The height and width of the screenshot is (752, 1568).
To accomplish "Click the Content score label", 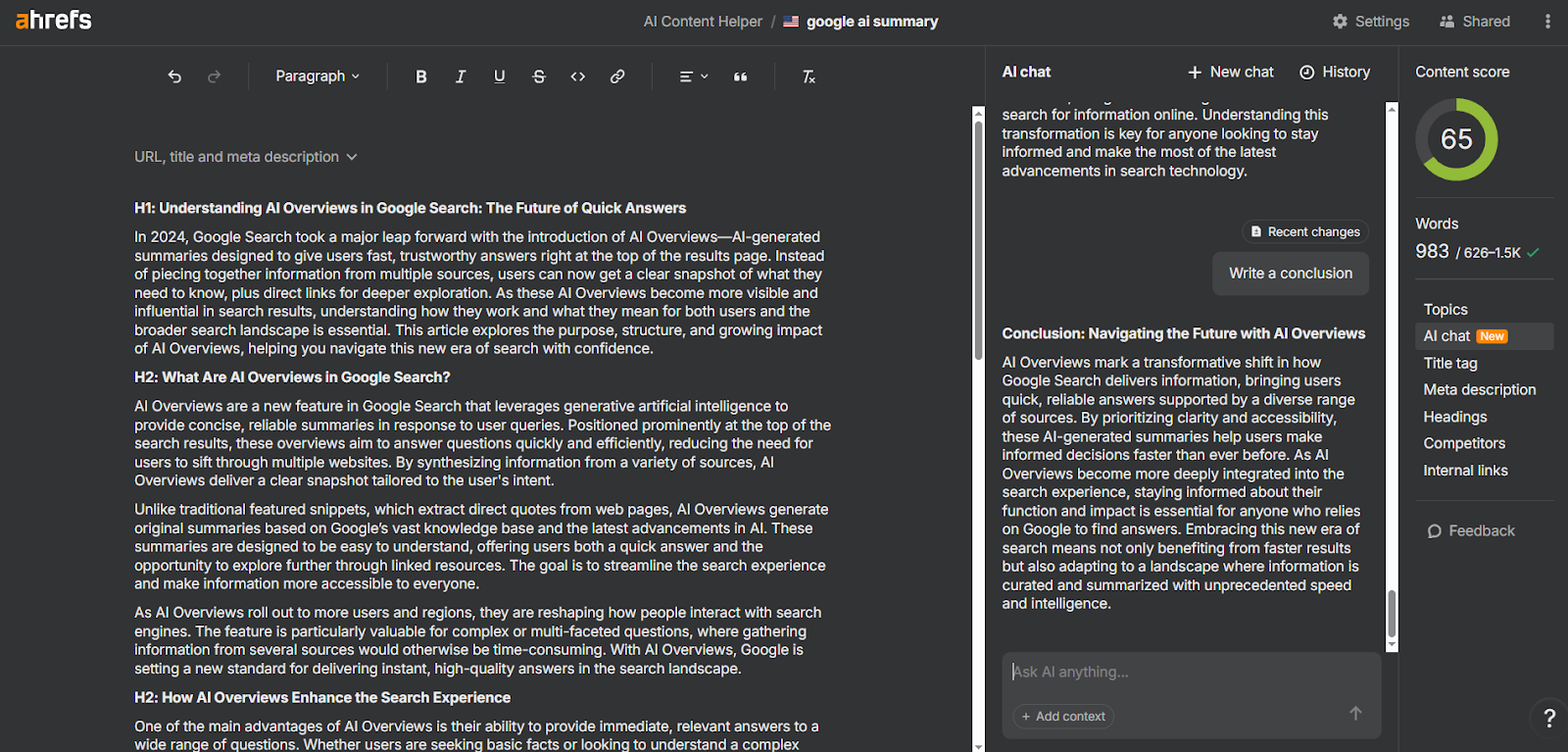I will tap(1462, 73).
